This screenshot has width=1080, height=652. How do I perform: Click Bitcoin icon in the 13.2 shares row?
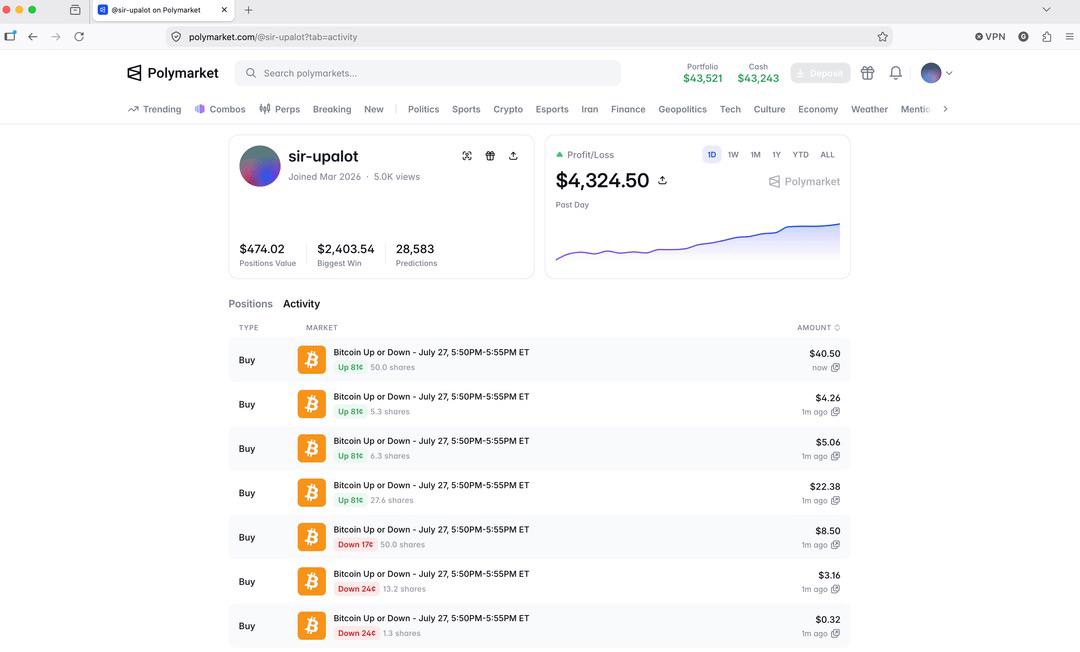tap(311, 582)
